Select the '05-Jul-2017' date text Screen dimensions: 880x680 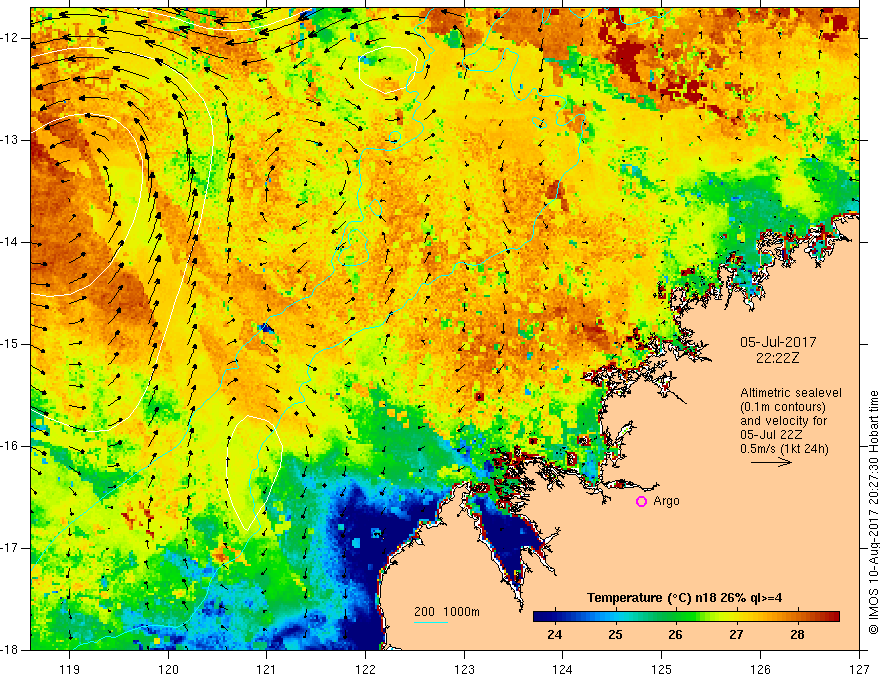(x=778, y=342)
